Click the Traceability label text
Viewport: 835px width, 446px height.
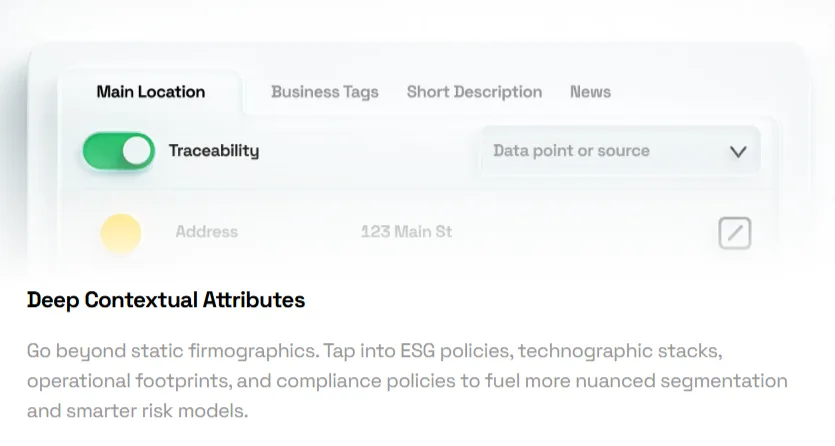tap(214, 151)
